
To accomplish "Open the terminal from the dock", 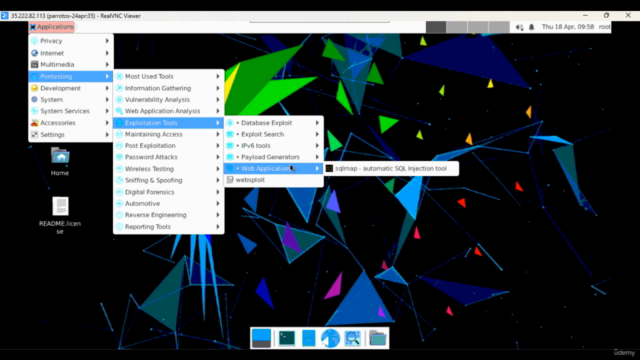I will 287,338.
